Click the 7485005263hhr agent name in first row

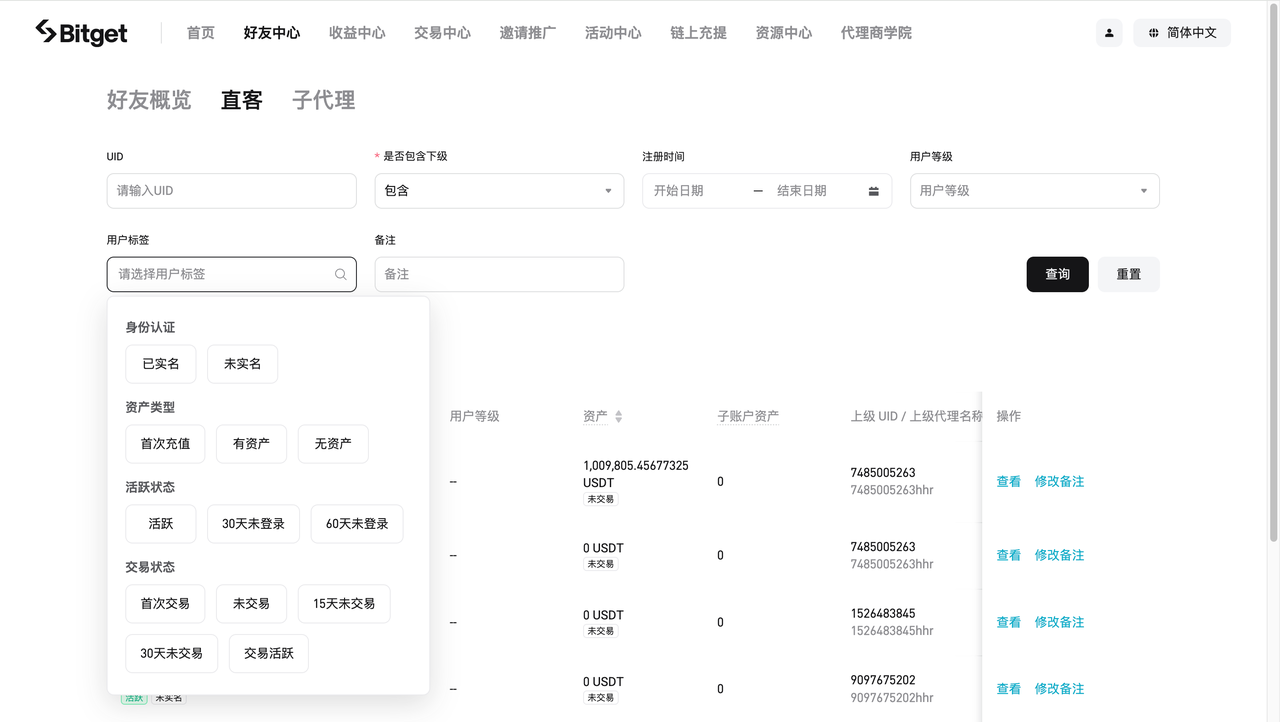892,491
